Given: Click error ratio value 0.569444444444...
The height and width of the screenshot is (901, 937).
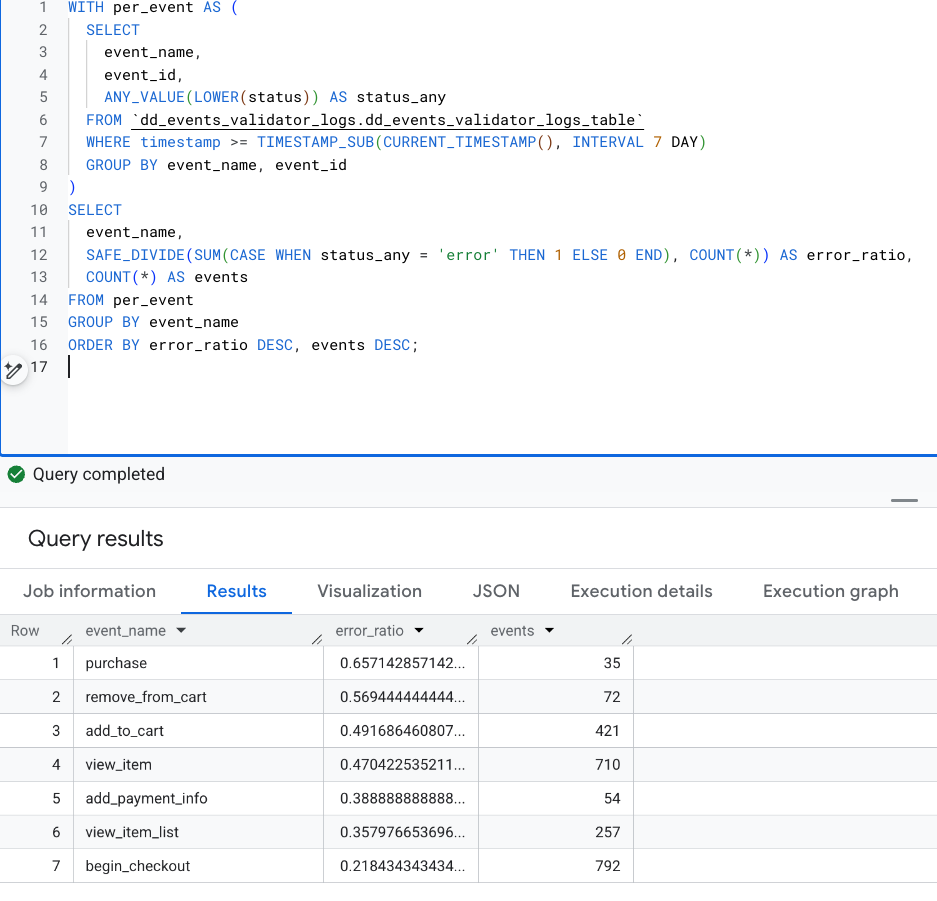Looking at the screenshot, I should pos(402,697).
